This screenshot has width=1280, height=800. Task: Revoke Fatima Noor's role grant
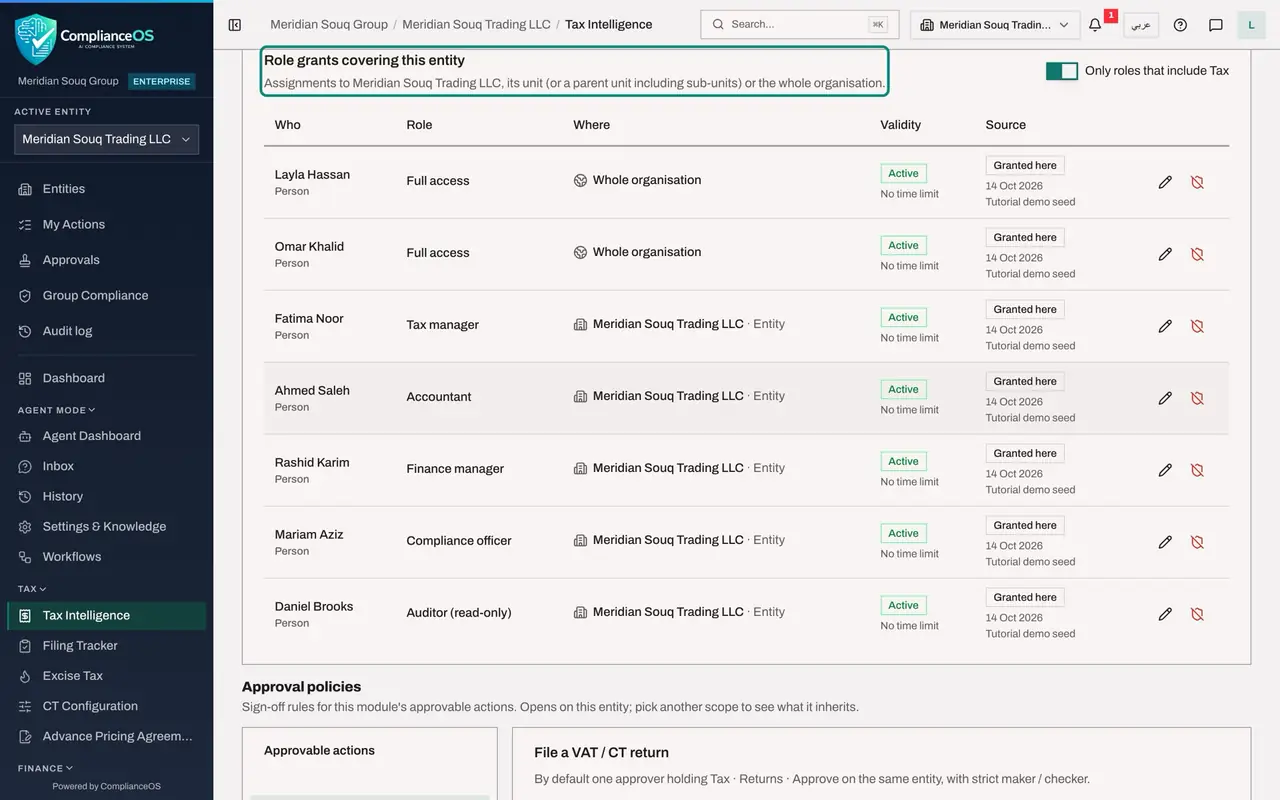(x=1197, y=326)
